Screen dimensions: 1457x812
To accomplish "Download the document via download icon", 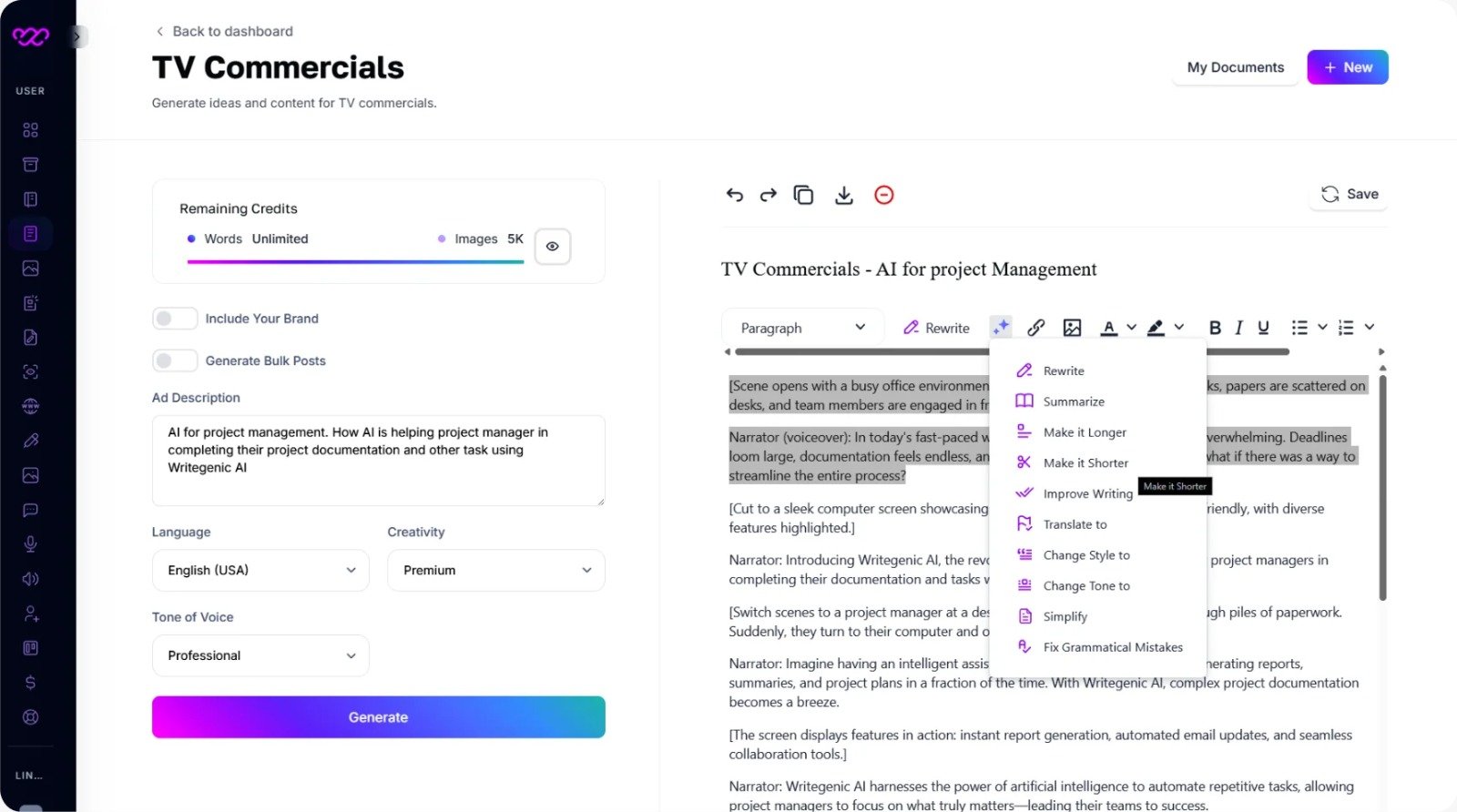I will point(844,195).
